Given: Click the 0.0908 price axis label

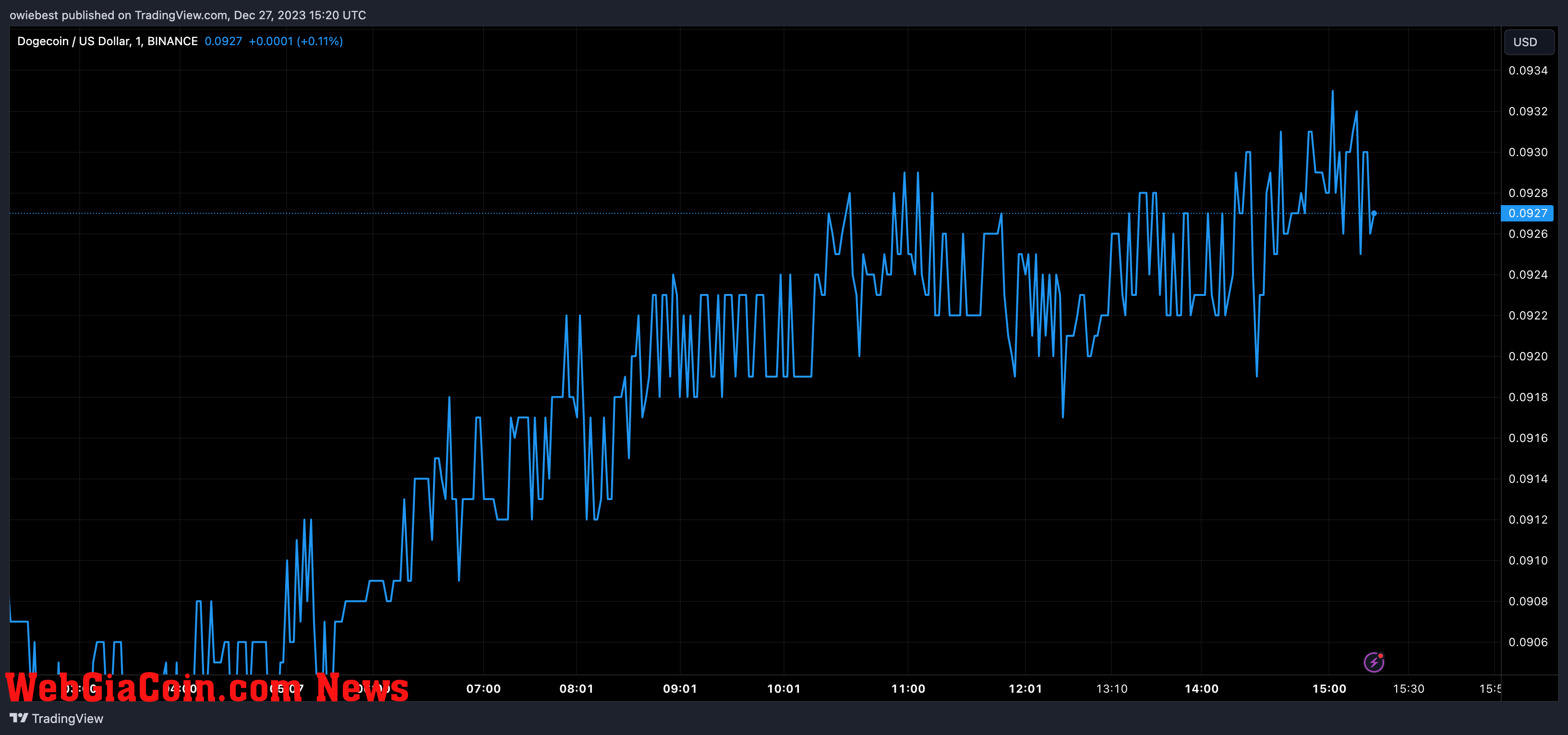Looking at the screenshot, I should click(x=1528, y=601).
